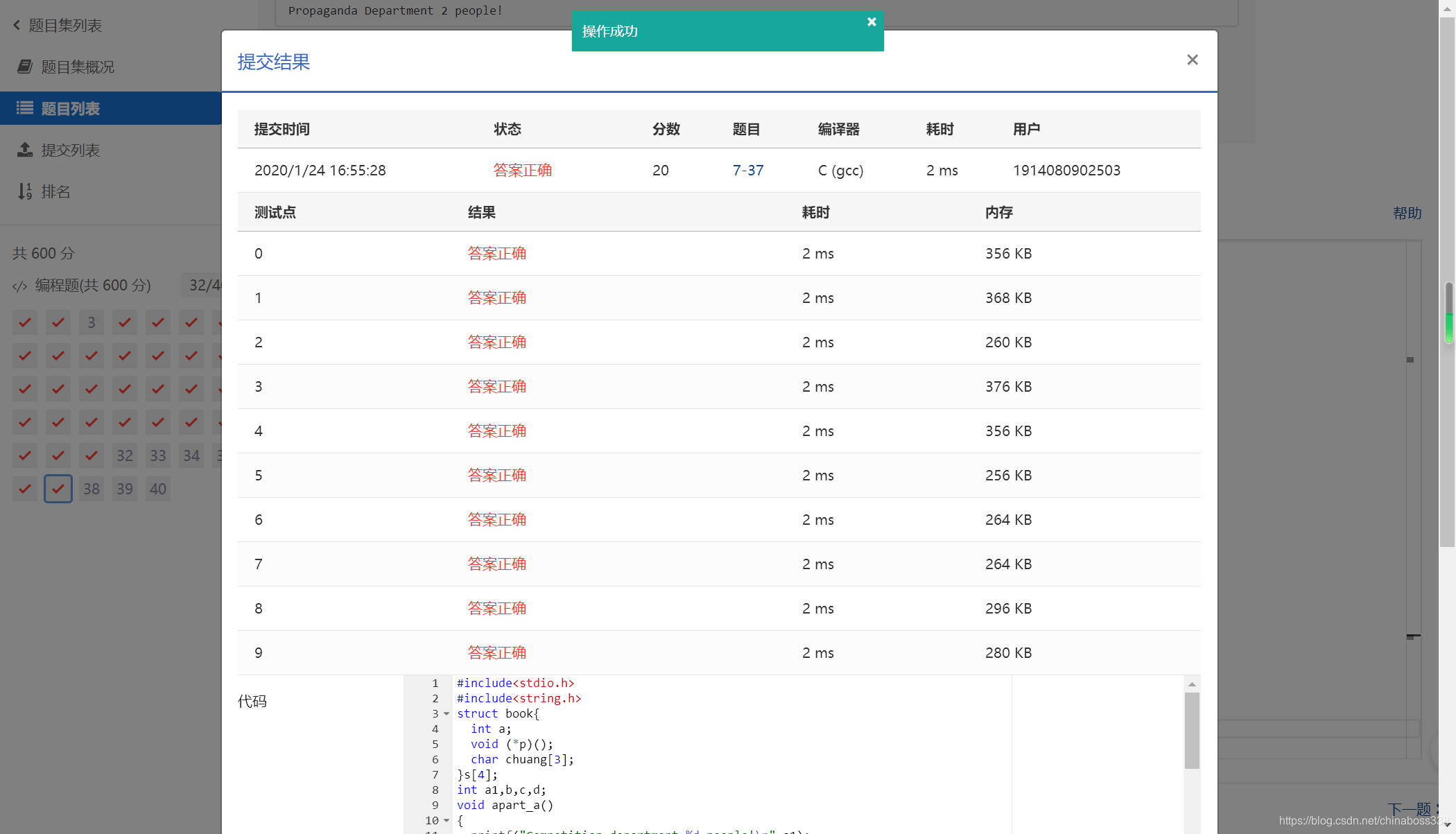Open problem number 32 tile

(125, 456)
